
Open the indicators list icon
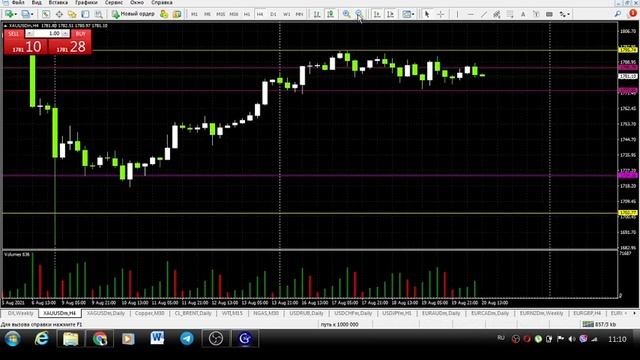click(406, 14)
